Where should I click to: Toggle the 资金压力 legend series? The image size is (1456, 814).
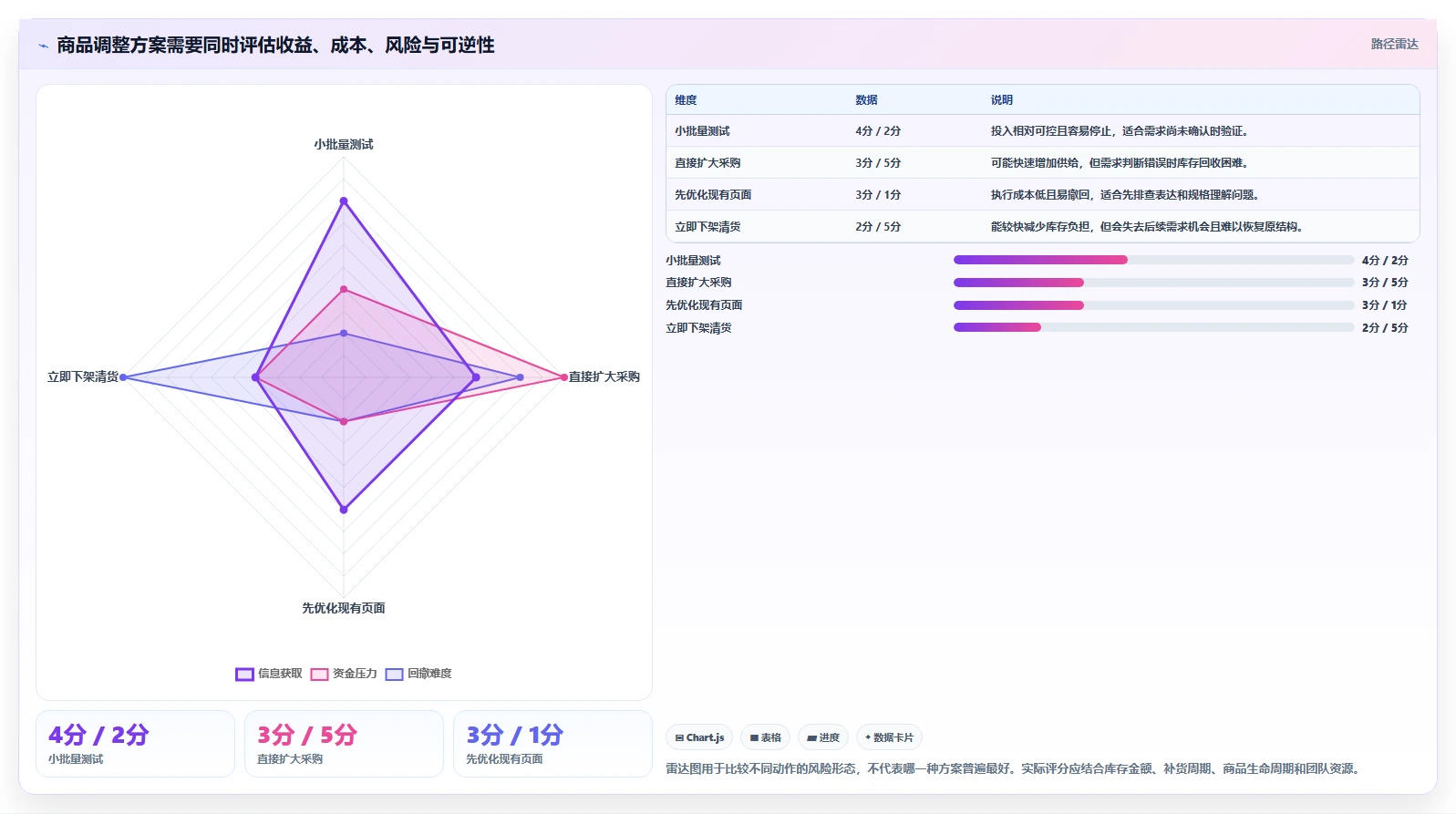point(344,674)
